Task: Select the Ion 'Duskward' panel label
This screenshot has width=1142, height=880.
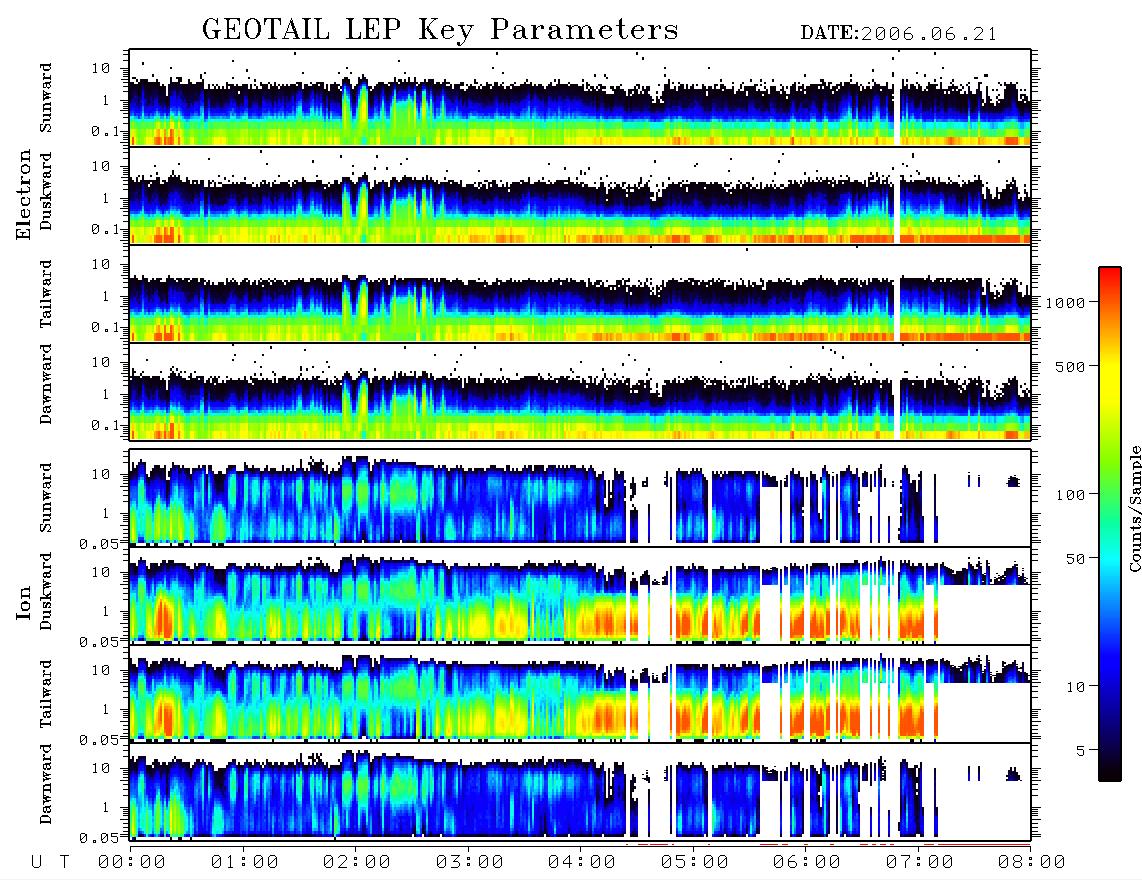Action: point(46,591)
